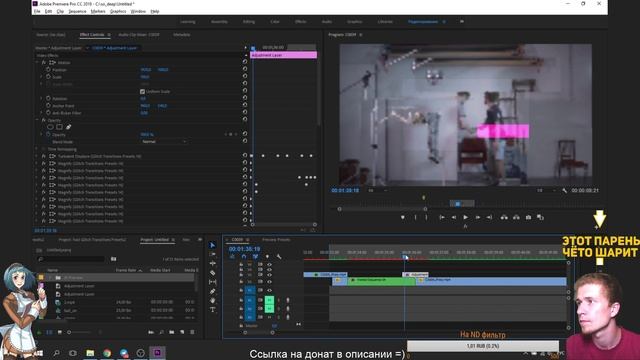Toggle stopwatch for Opacity property
Viewport: 640px width, 360px height.
(48, 134)
